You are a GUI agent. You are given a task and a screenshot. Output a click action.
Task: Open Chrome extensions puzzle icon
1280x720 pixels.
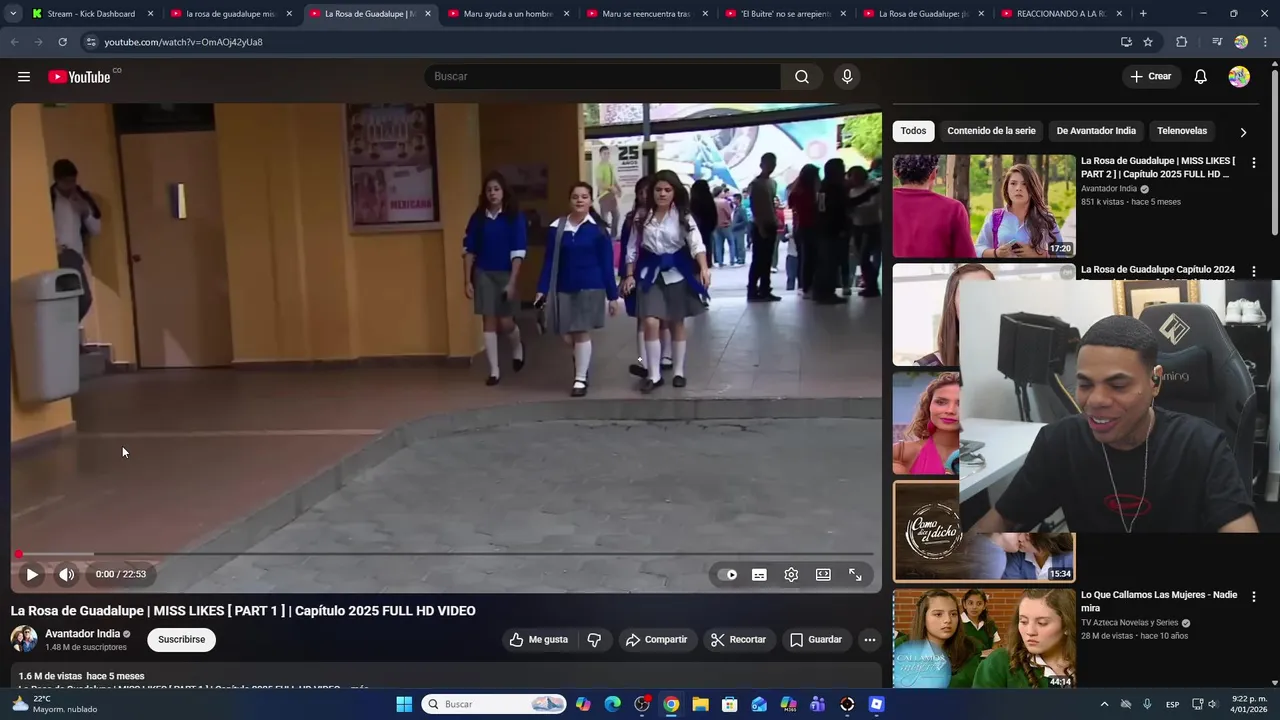(1181, 42)
